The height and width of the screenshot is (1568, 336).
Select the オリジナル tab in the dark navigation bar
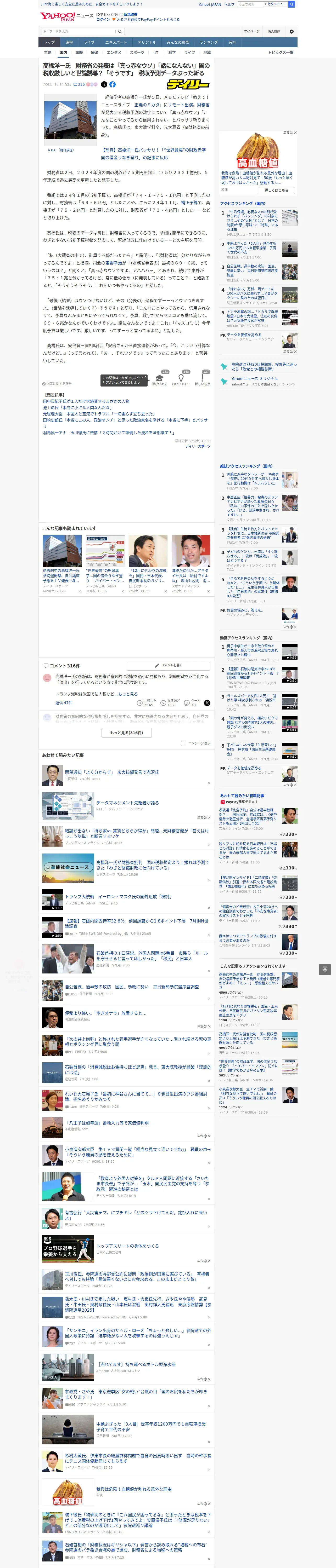coord(147,42)
